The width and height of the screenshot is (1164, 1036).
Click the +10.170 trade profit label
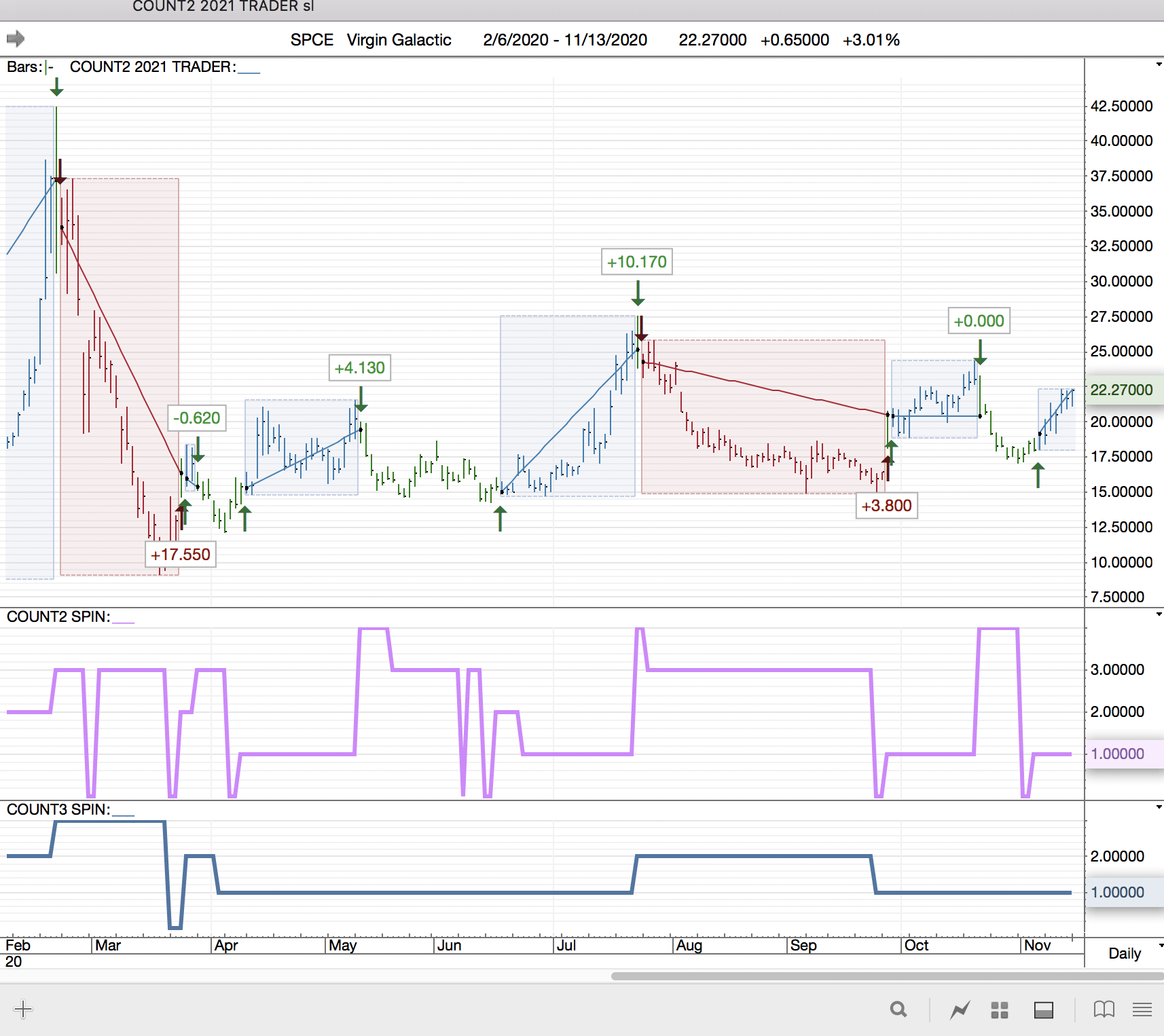[x=636, y=262]
